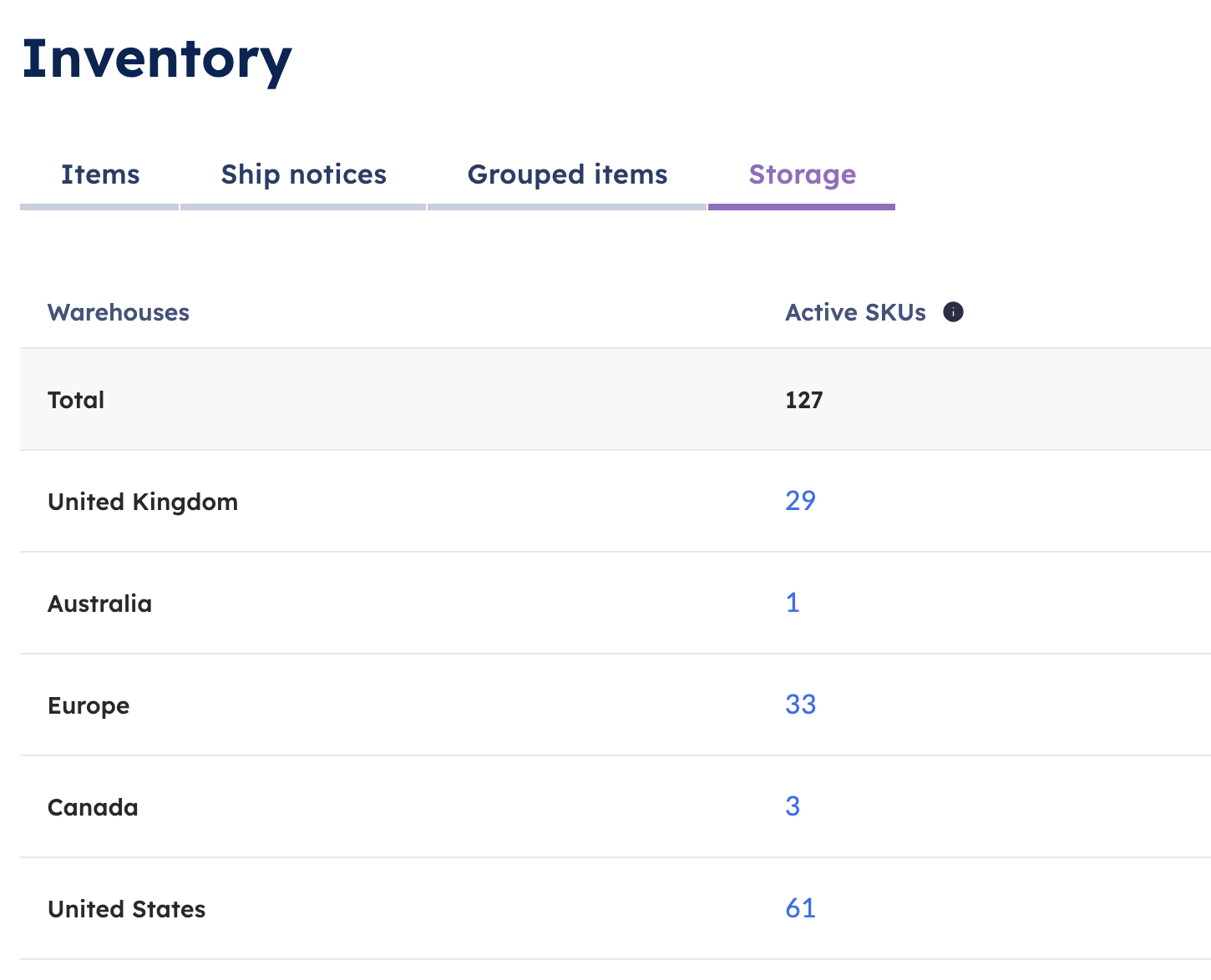The width and height of the screenshot is (1211, 980).
Task: Click the Active SKUs column header
Action: pyautogui.click(x=855, y=312)
